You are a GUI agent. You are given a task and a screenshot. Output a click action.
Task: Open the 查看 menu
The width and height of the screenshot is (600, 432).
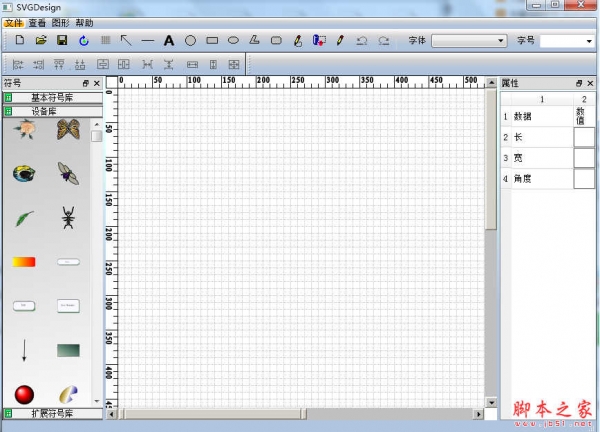[37, 23]
